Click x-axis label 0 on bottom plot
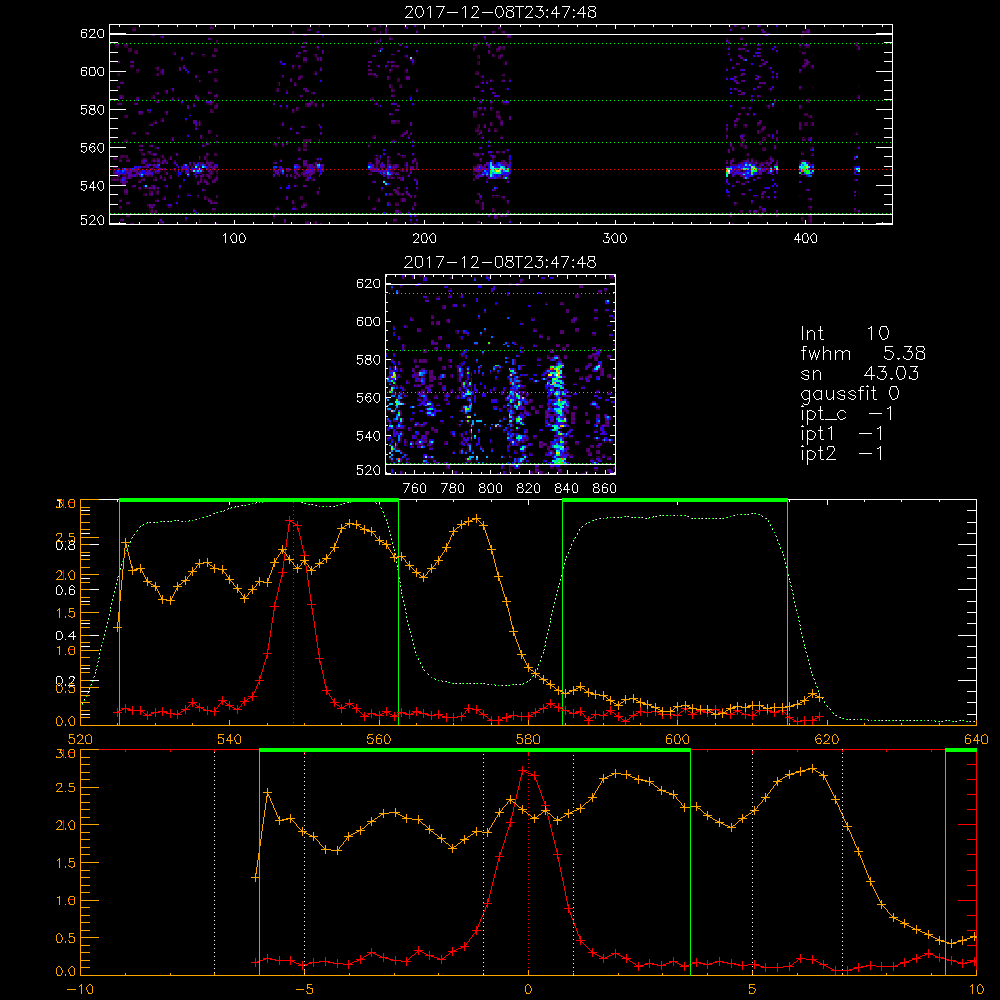 coord(528,990)
